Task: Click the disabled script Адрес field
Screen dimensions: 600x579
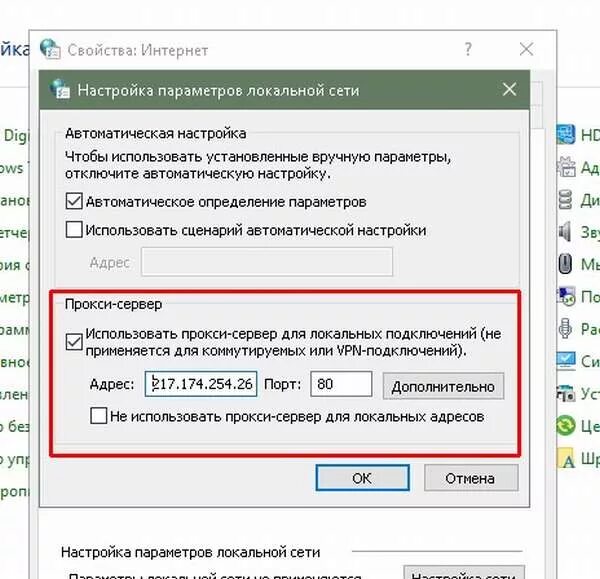Action: tap(267, 262)
